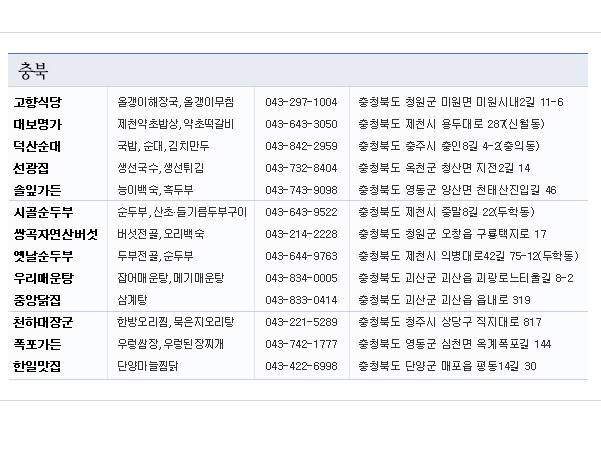Click phone number 043-643-3050

click(x=301, y=124)
